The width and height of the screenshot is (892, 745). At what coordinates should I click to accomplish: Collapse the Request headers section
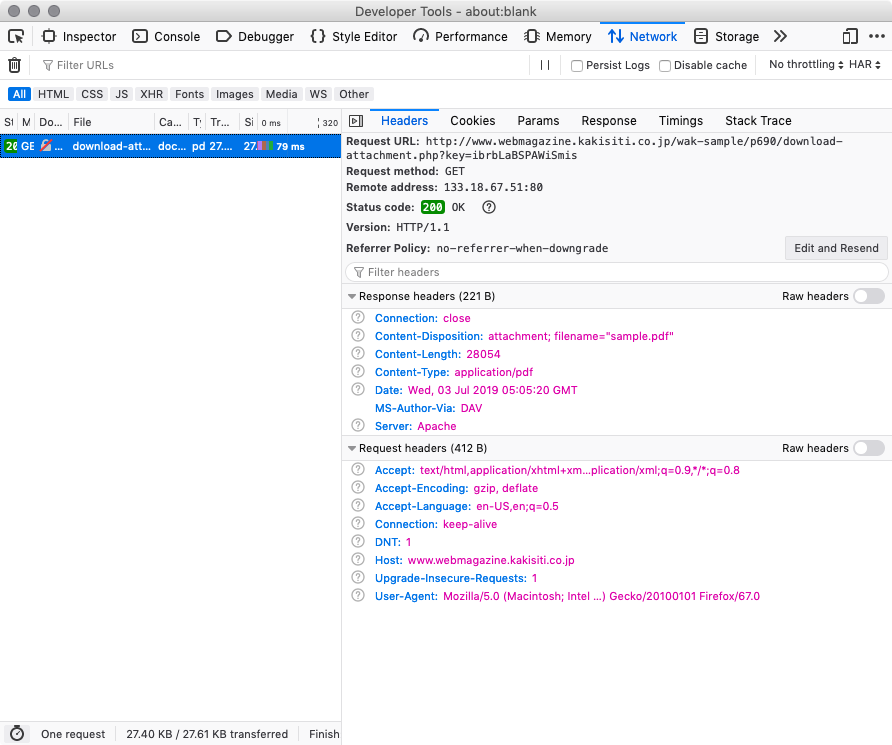point(352,449)
